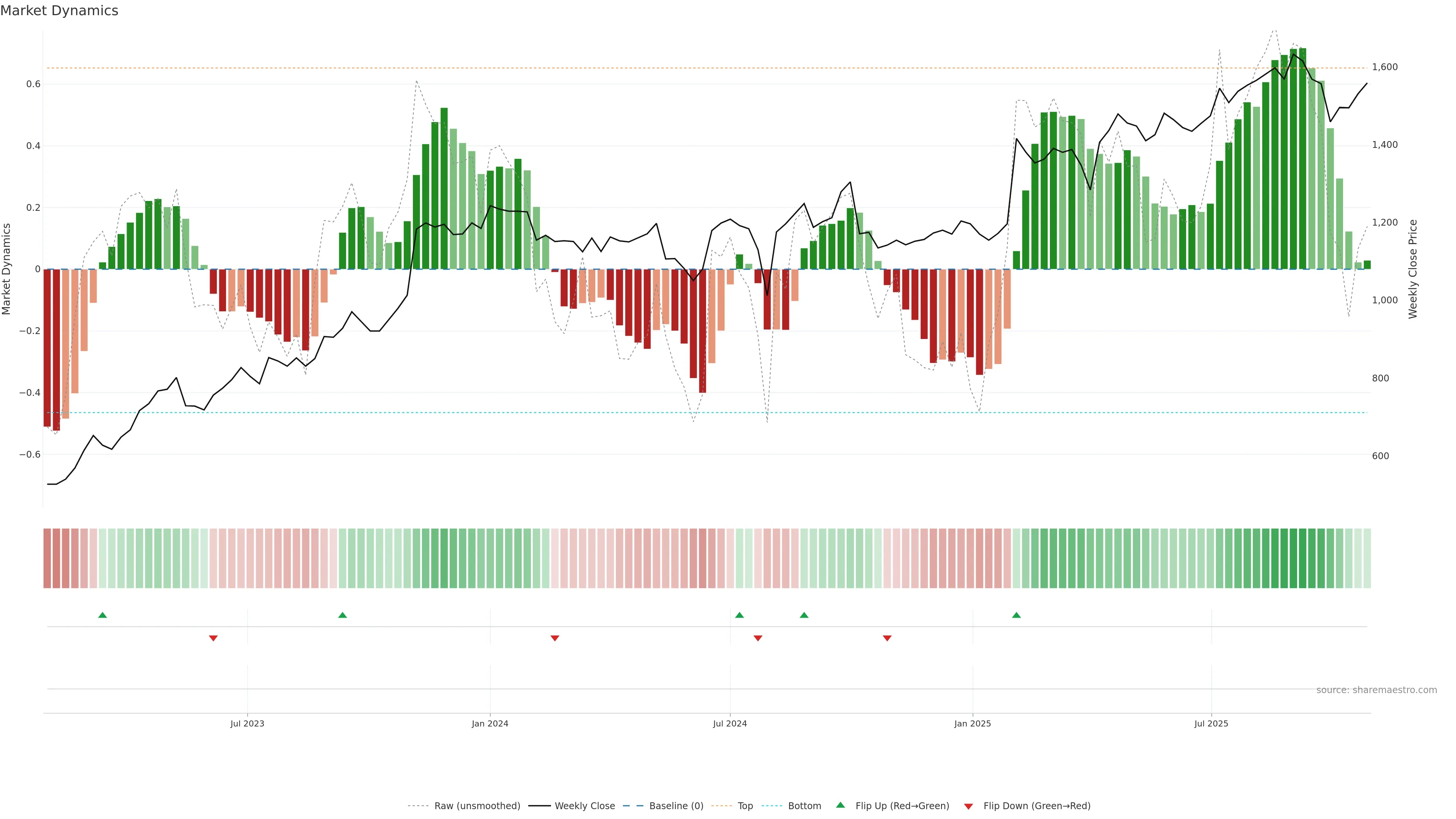The width and height of the screenshot is (1456, 819).
Task: Hide the Top threshold legend entry
Action: (x=745, y=806)
